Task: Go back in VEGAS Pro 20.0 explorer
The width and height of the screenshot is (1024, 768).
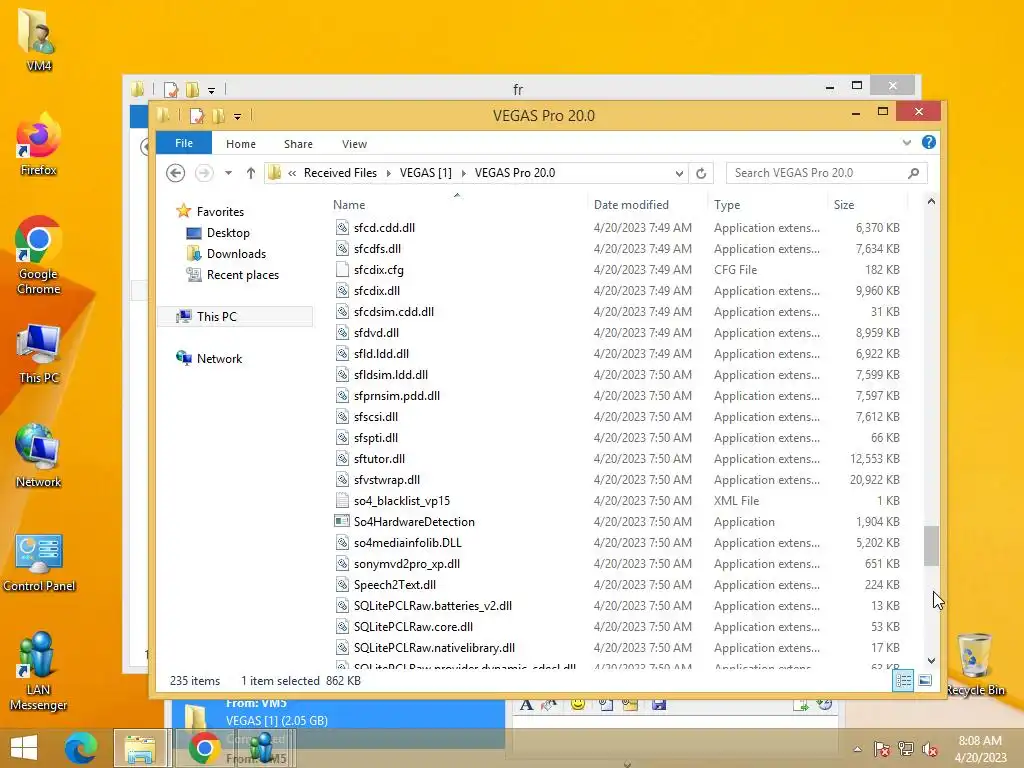Action: click(x=175, y=173)
